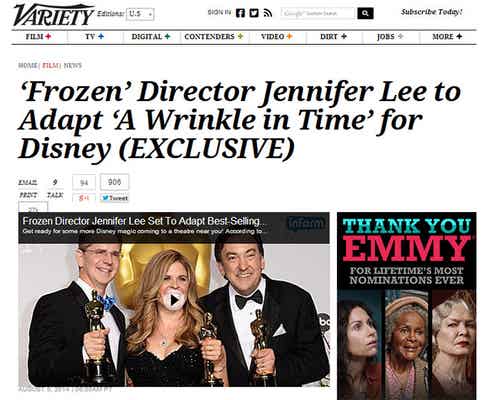The image size is (496, 400).
Task: Click the Google +1 button
Action: [84, 198]
